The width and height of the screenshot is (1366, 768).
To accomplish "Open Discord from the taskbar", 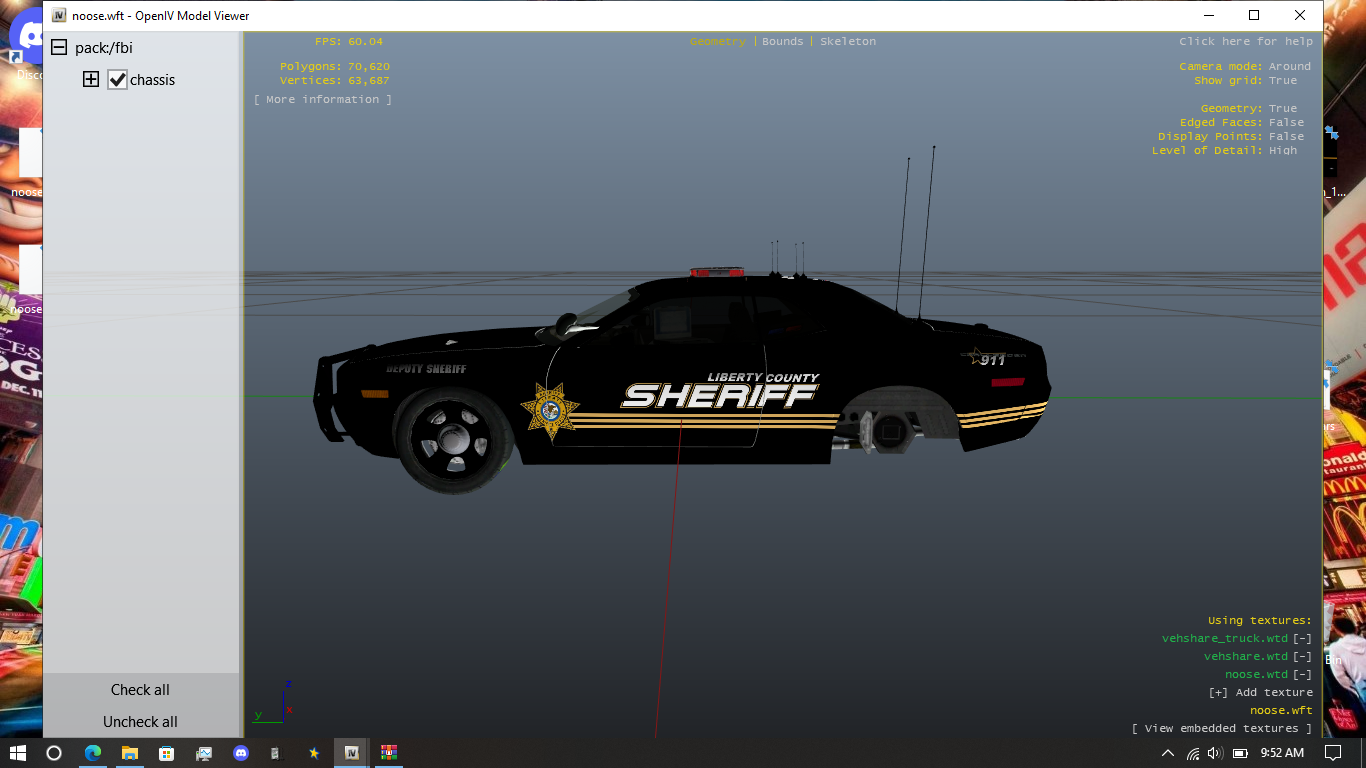I will click(240, 753).
